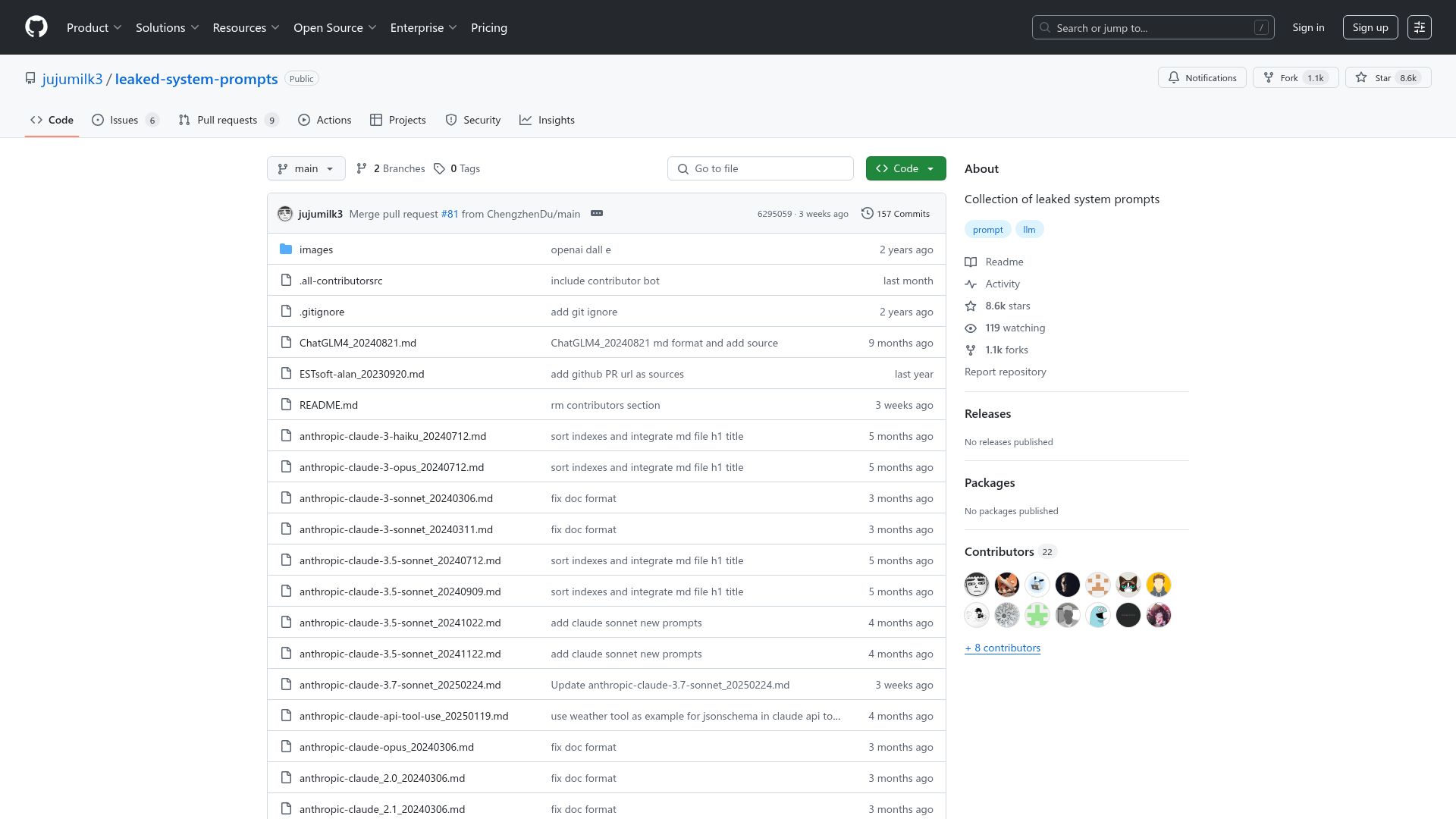1456x819 pixels.
Task: Open .all-contributorsrc file
Action: click(x=340, y=281)
